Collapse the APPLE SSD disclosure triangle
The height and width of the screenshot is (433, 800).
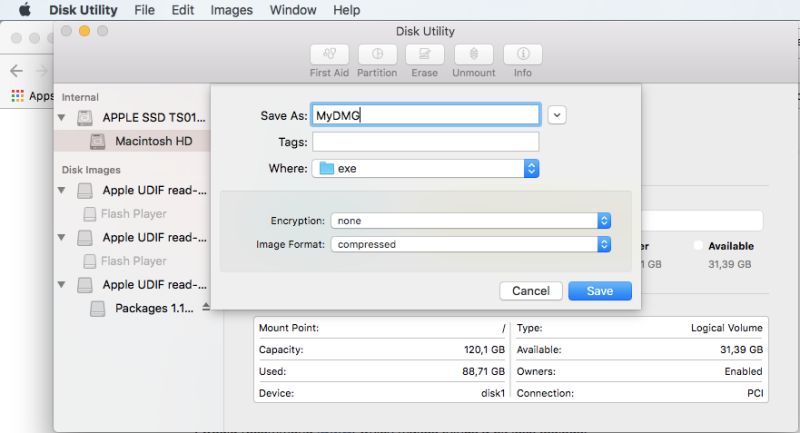[62, 117]
